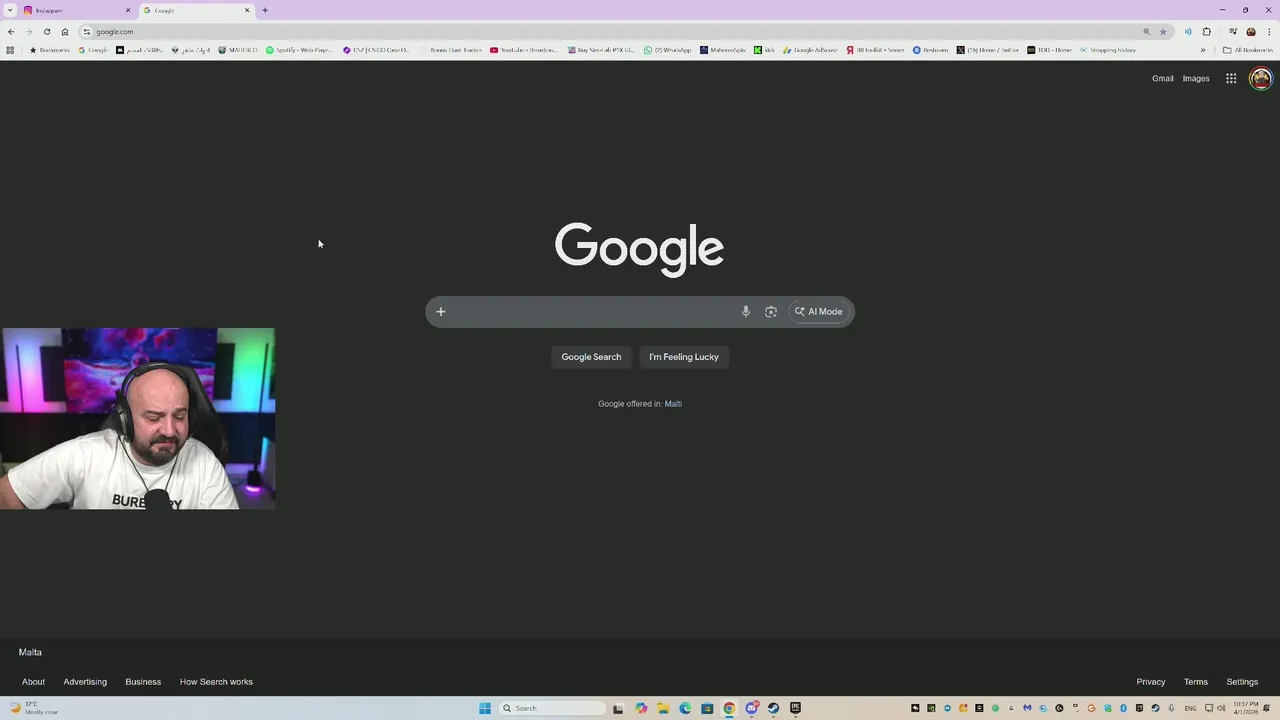Open the All Bookmarks folder

point(1248,50)
